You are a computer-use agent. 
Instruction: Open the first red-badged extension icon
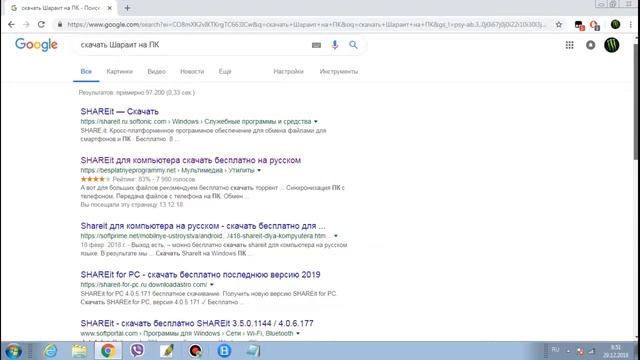pos(579,25)
